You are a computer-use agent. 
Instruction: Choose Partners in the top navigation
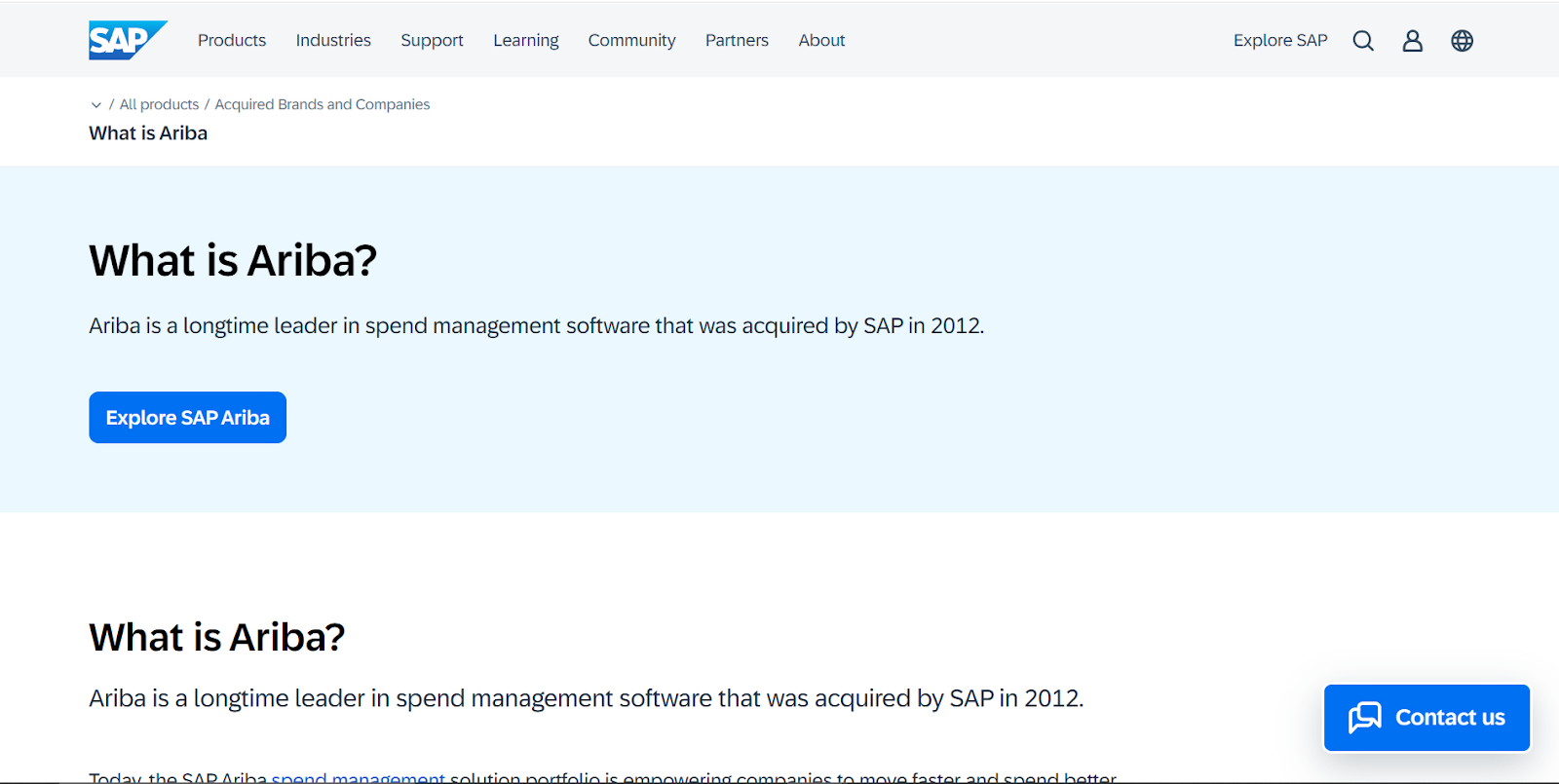(x=737, y=41)
